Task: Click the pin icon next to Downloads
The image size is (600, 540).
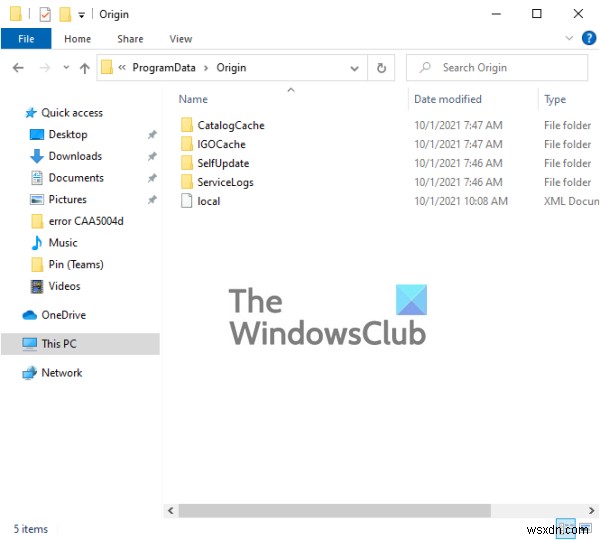Action: [x=152, y=156]
